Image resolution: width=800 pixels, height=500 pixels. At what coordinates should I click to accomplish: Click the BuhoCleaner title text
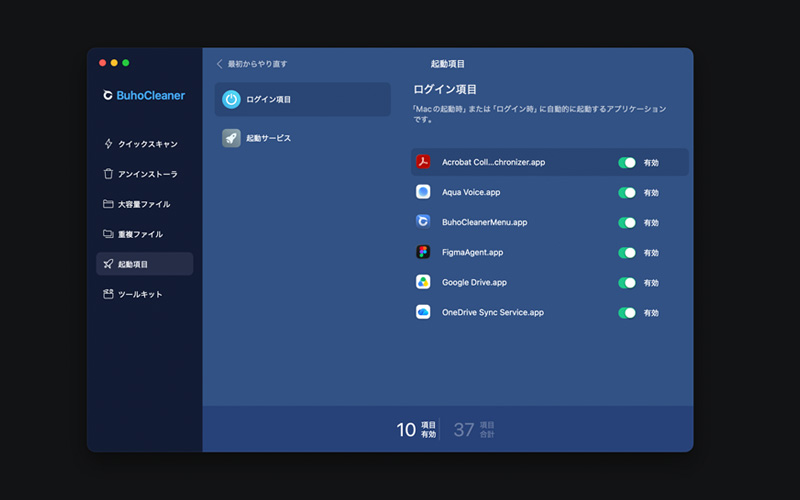pyautogui.click(x=151, y=95)
